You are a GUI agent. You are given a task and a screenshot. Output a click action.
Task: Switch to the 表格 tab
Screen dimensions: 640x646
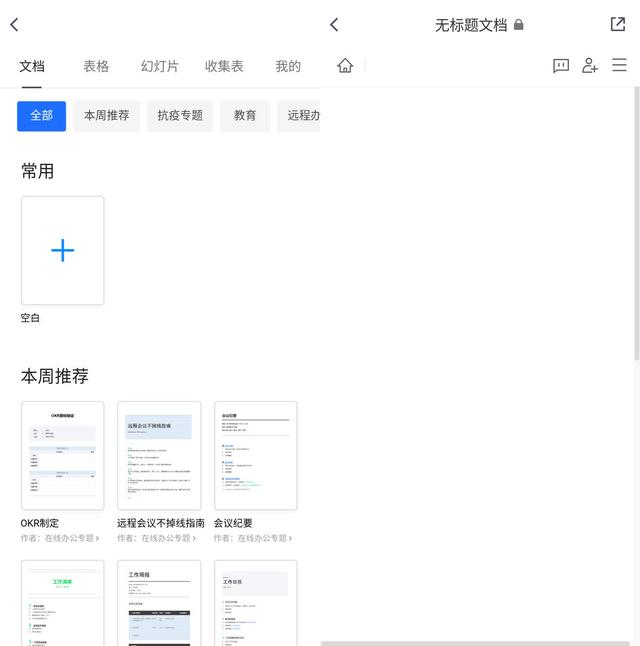96,66
